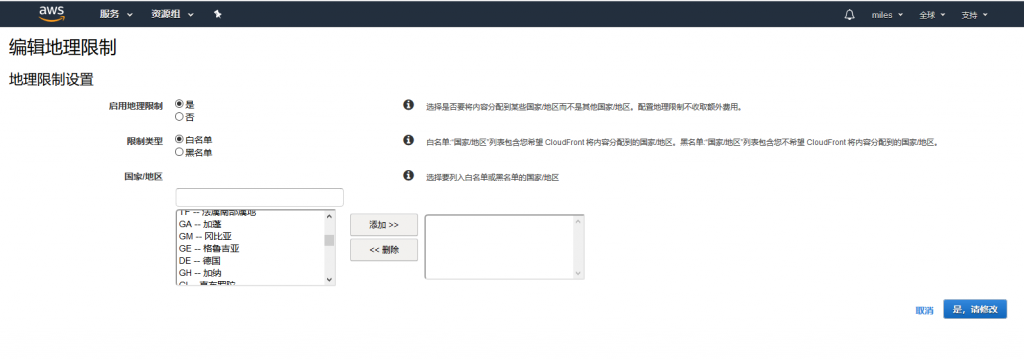Click 是，请修改 confirm button

[975, 309]
